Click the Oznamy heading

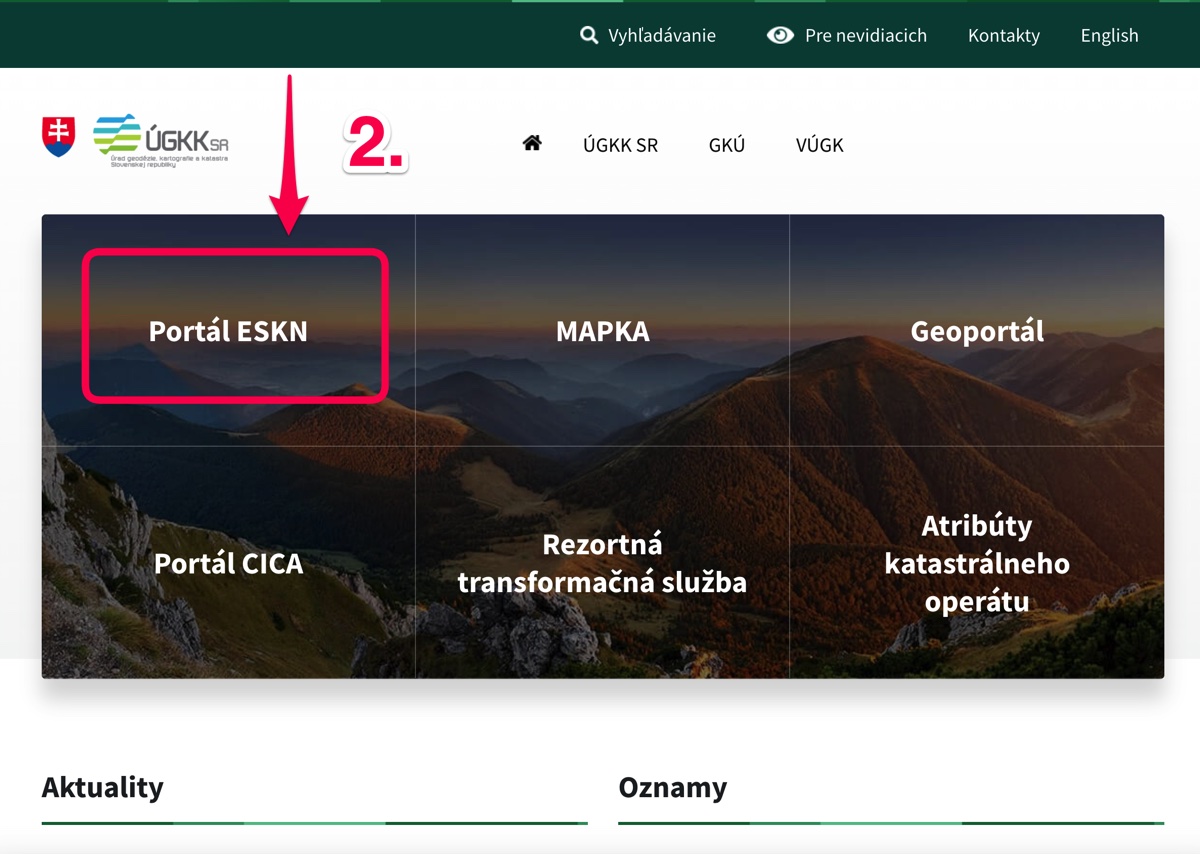[x=673, y=787]
